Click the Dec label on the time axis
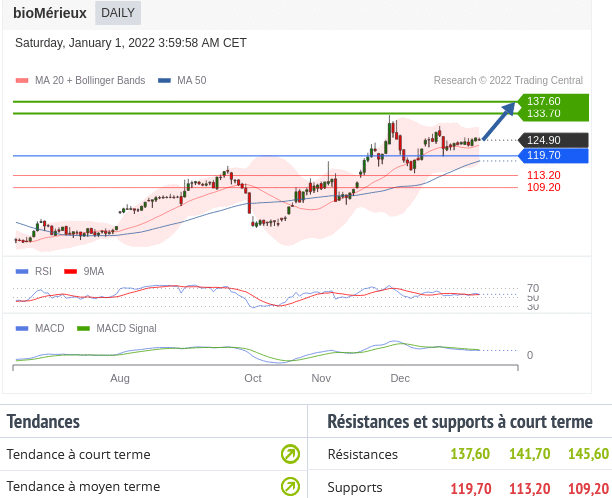This screenshot has height=498, width=612. pos(400,378)
